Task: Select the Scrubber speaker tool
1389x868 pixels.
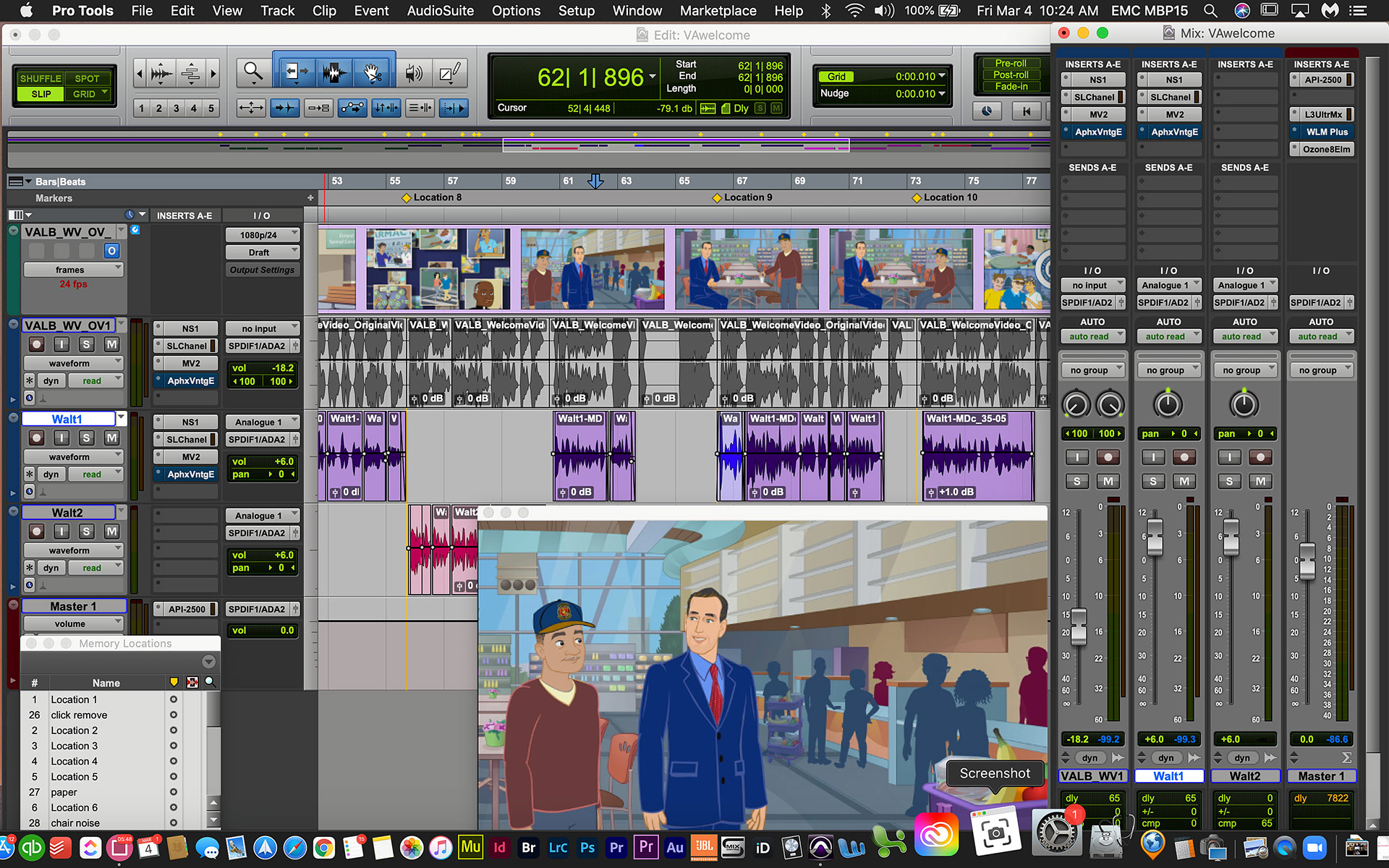Action: pos(414,72)
